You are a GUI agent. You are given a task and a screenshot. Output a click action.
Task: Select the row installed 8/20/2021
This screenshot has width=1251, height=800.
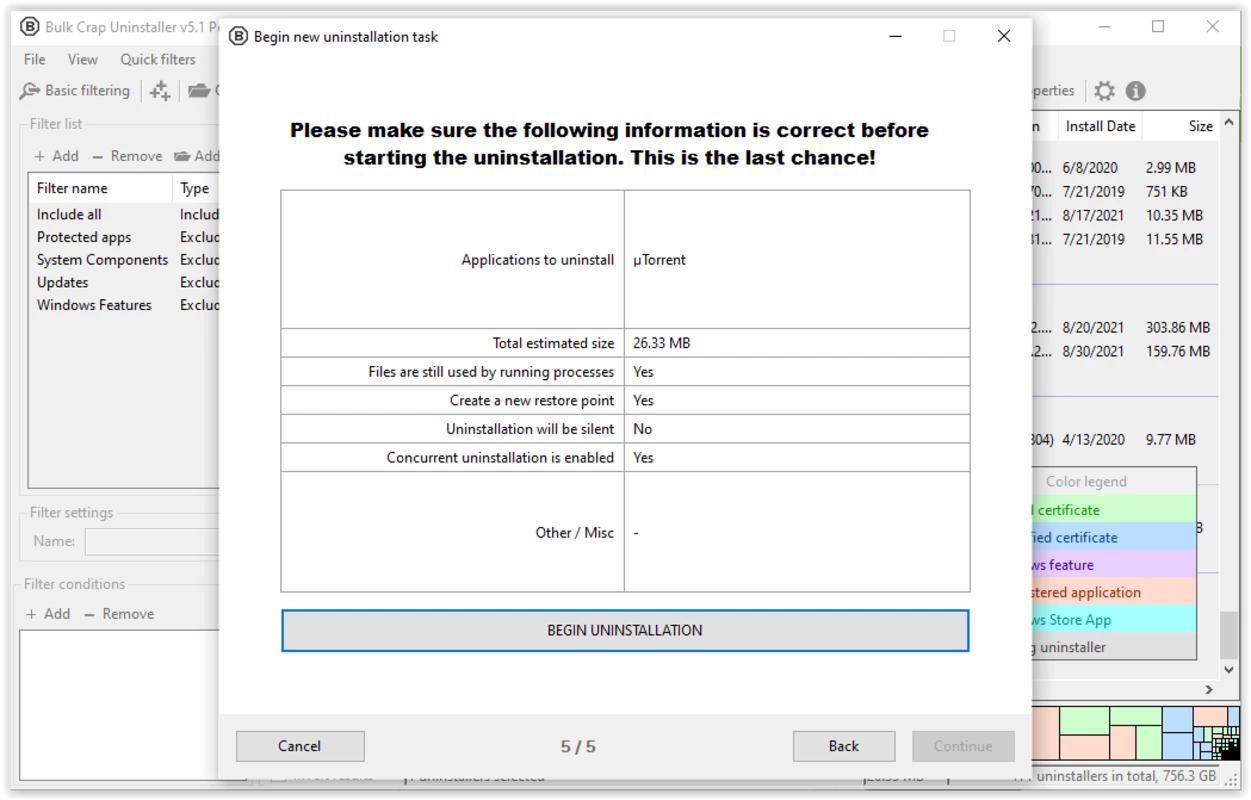pos(1125,327)
